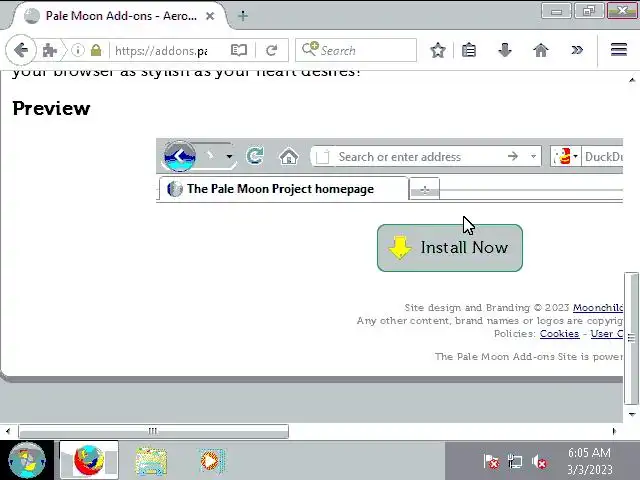Click the address bar URL field
Screen dimensions: 640x480
[161, 51]
